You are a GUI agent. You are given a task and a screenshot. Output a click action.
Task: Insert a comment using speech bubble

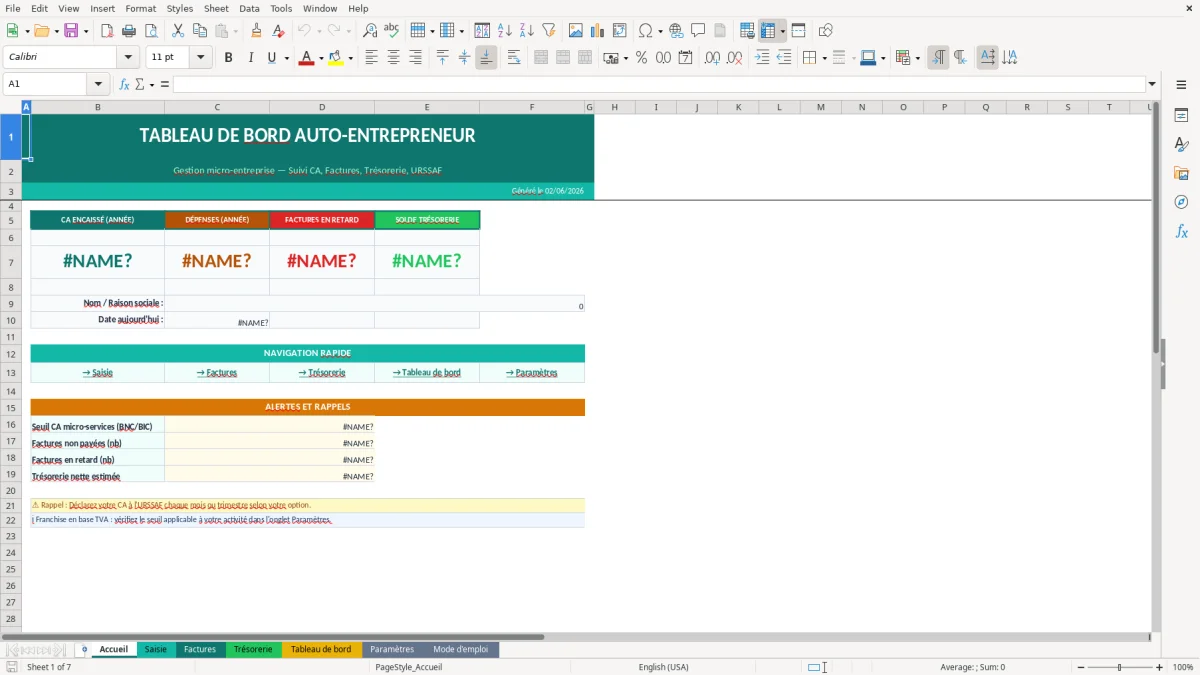(x=698, y=31)
